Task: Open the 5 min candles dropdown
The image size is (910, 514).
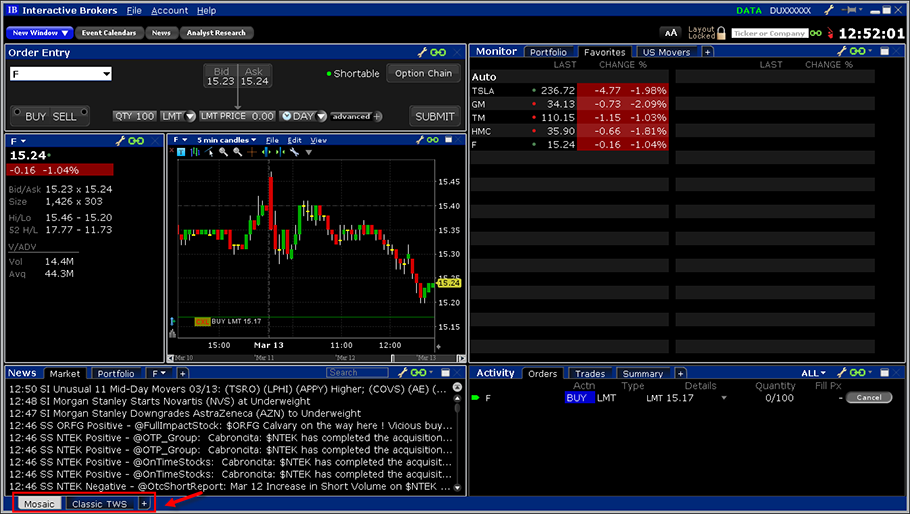Action: tap(226, 140)
